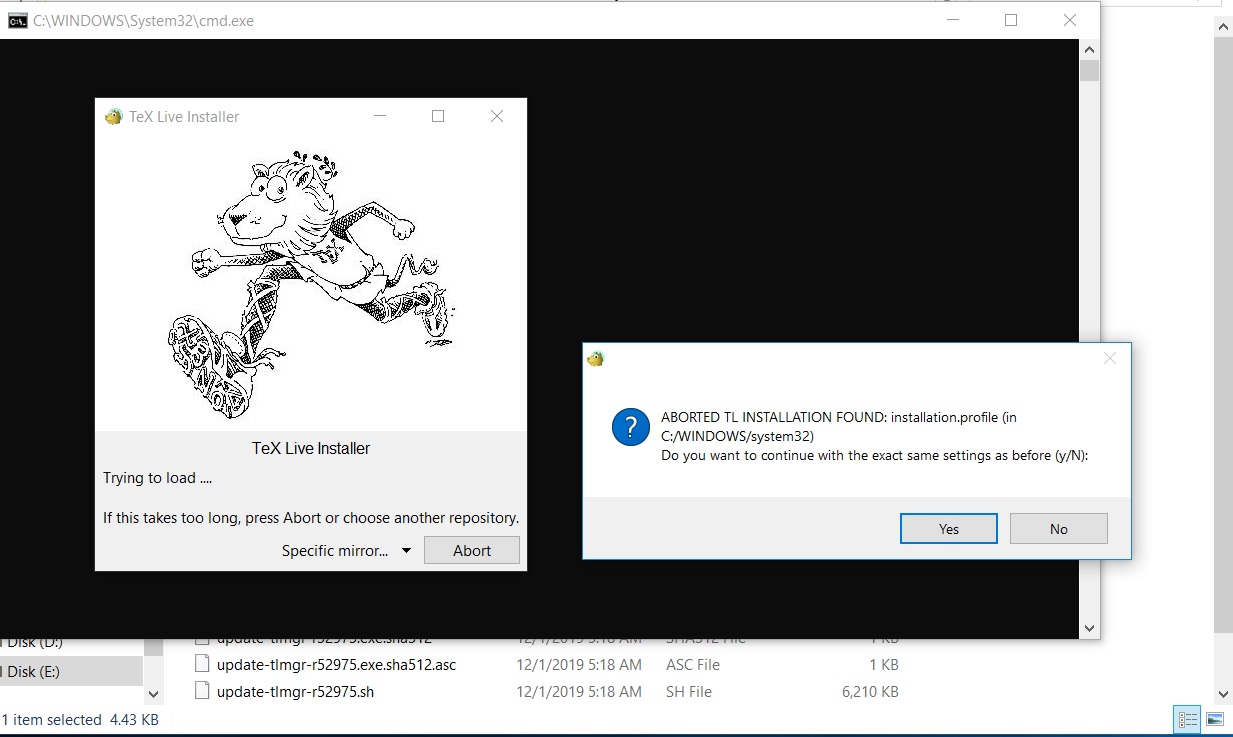Switch Explorer to large icons view
This screenshot has width=1233, height=737.
1214,719
